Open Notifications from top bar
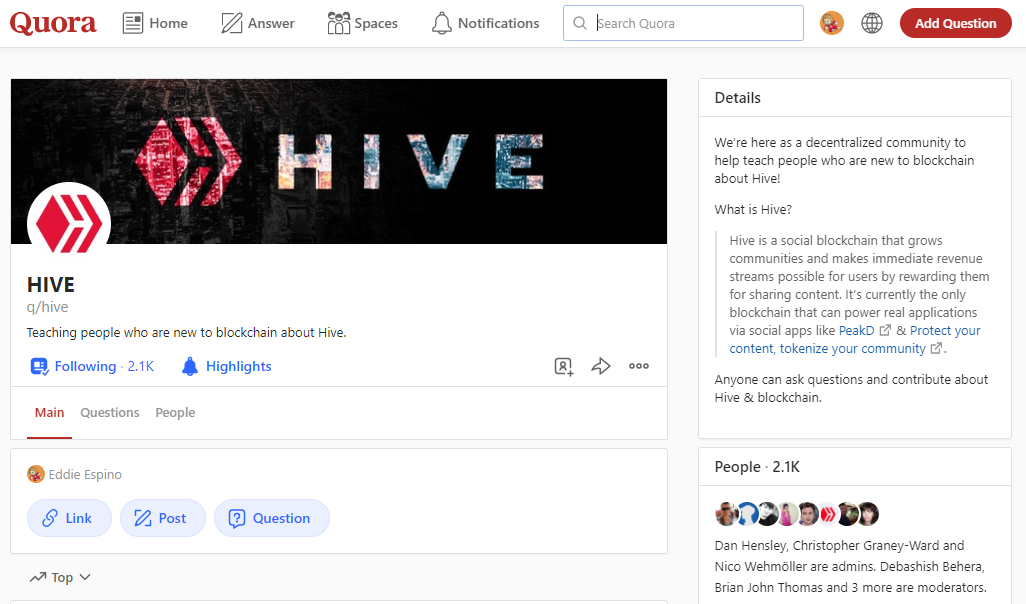The width and height of the screenshot is (1026, 604). pyautogui.click(x=486, y=23)
